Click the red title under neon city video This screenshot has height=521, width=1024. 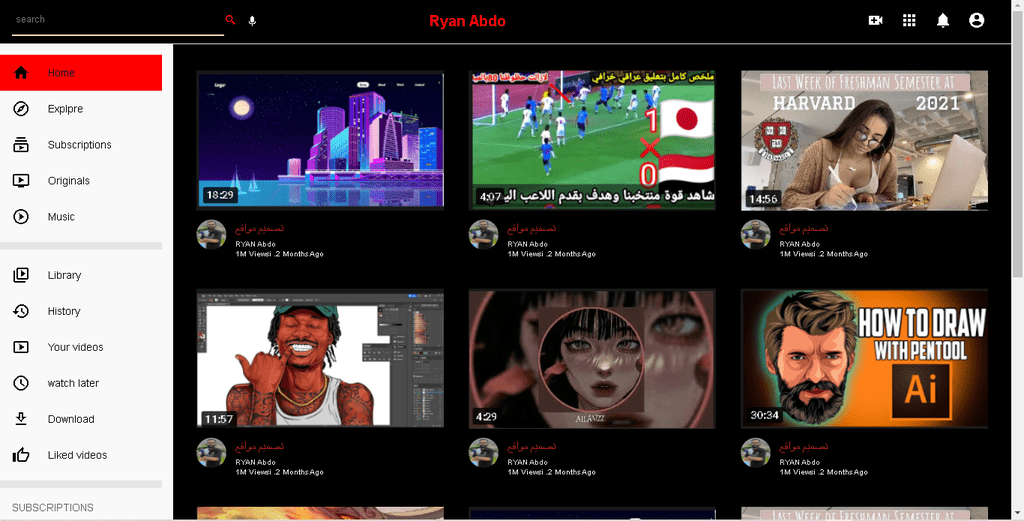pyautogui.click(x=259, y=229)
